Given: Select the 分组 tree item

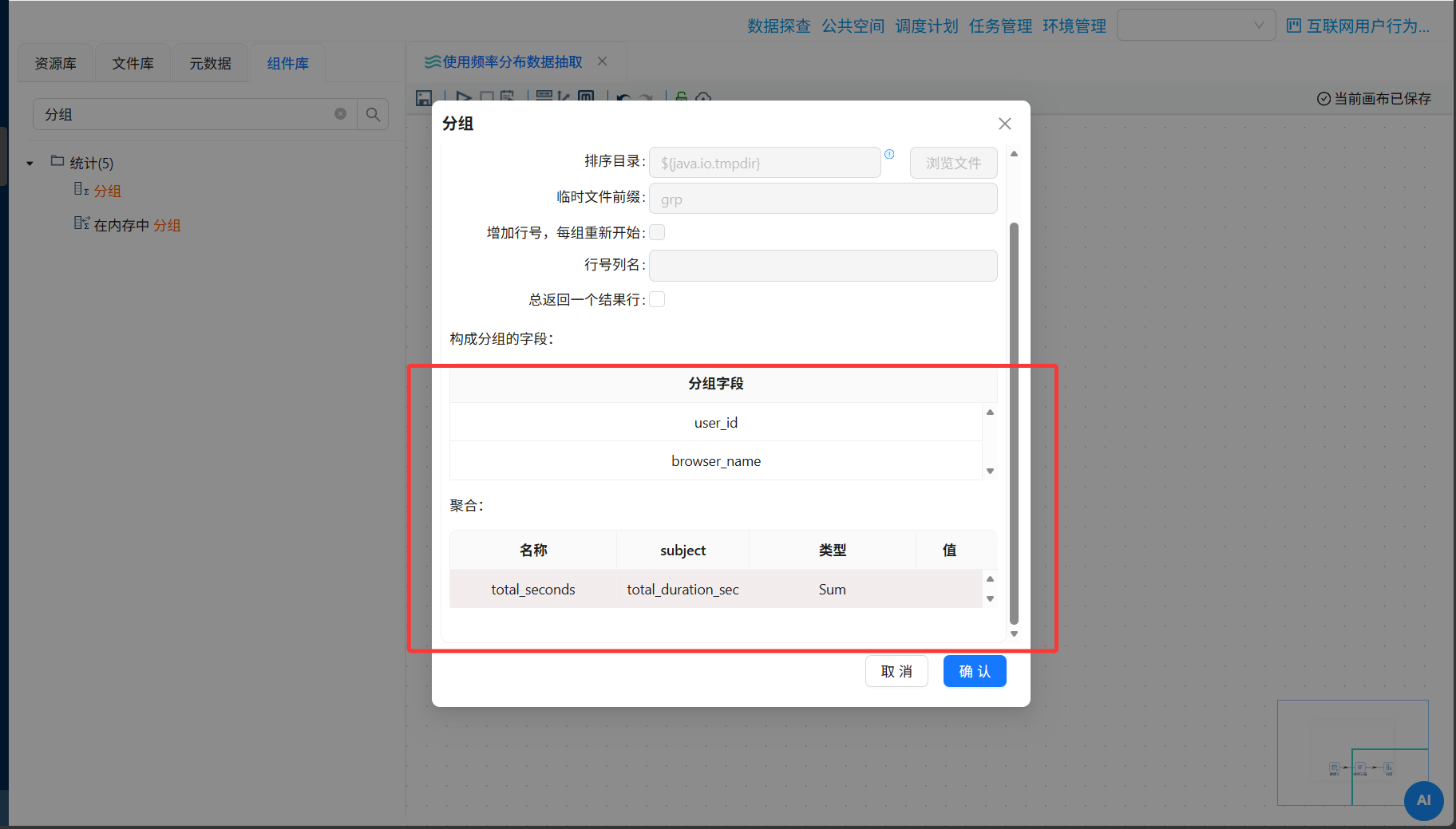Looking at the screenshot, I should [x=108, y=191].
